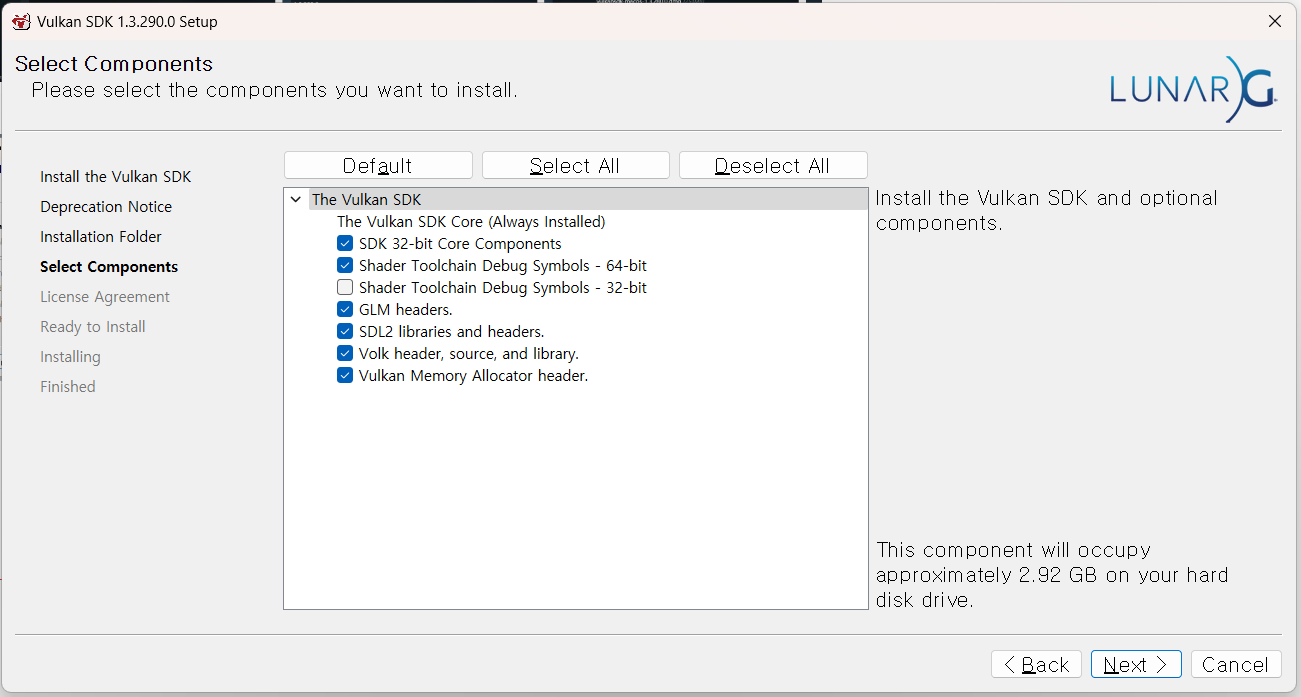Click the Install the Vulkan SDK step
Viewport: 1301px width, 697px height.
click(115, 176)
